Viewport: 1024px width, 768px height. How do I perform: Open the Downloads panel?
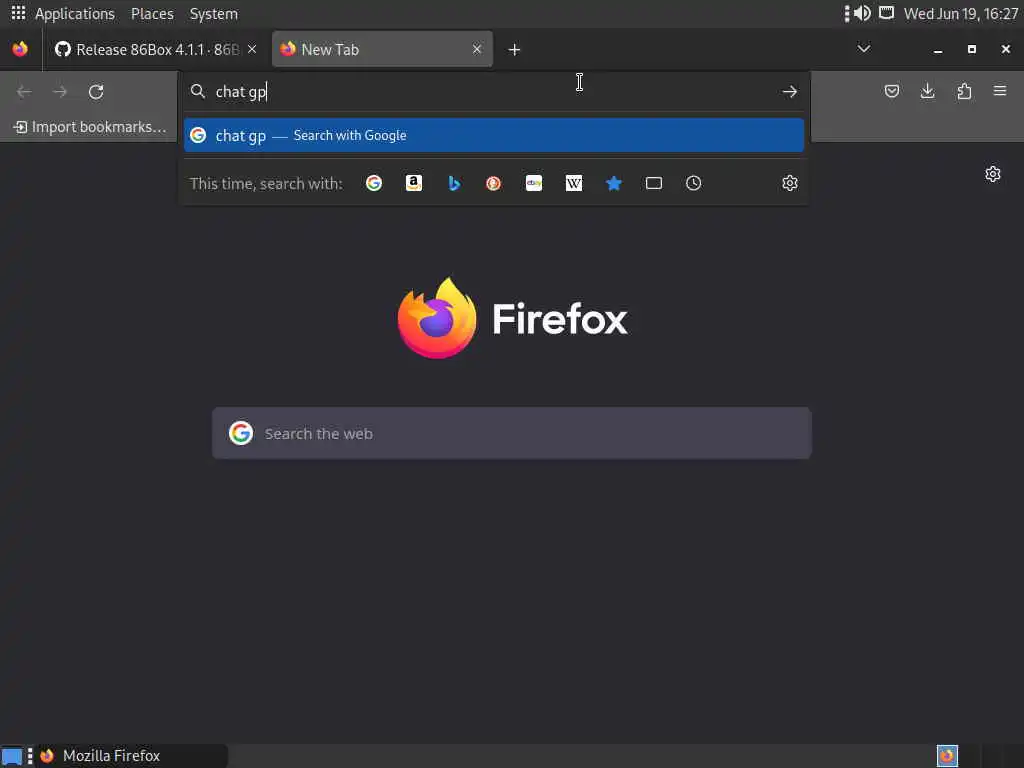click(927, 91)
